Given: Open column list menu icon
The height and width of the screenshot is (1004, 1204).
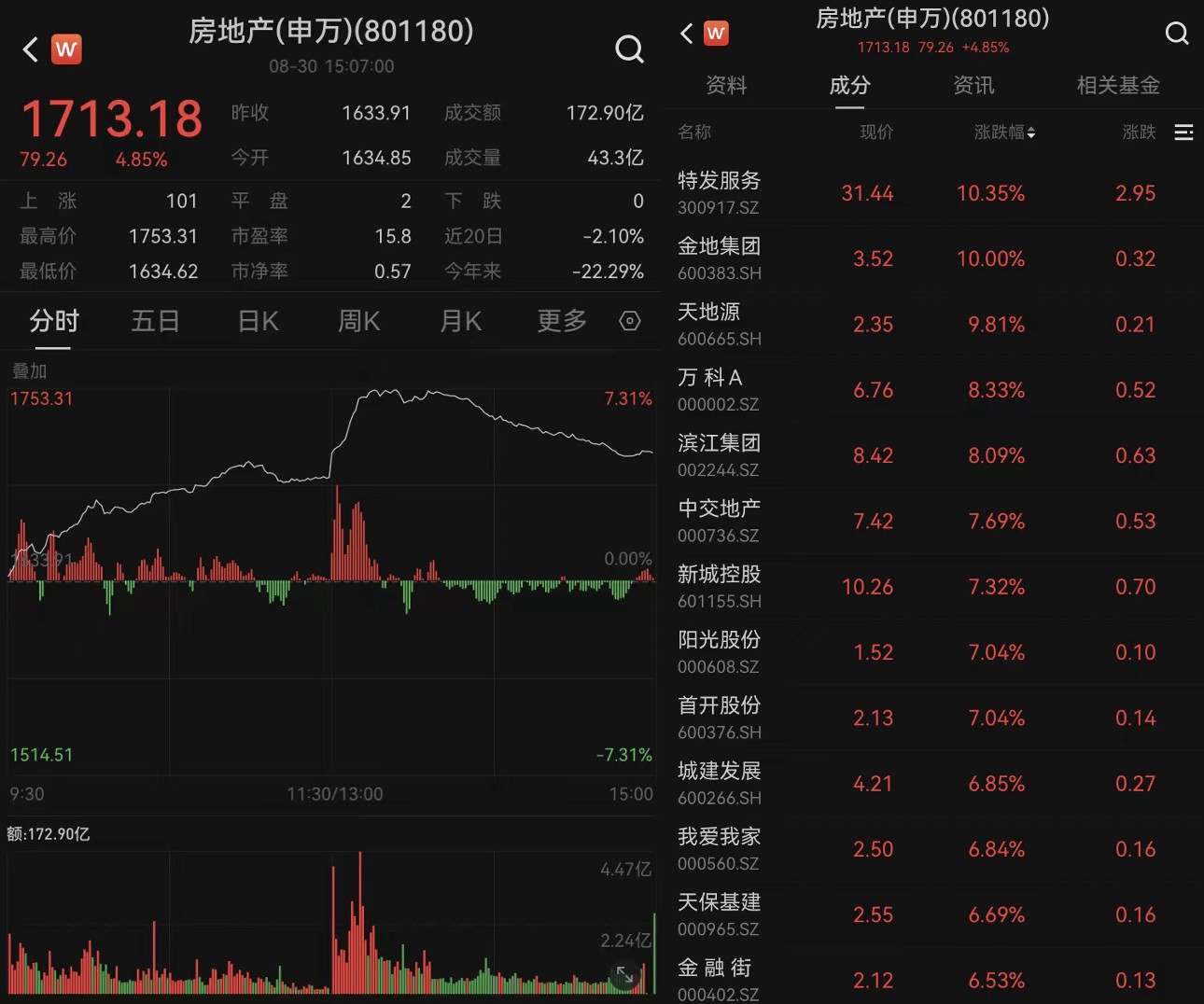Looking at the screenshot, I should click(x=1183, y=132).
